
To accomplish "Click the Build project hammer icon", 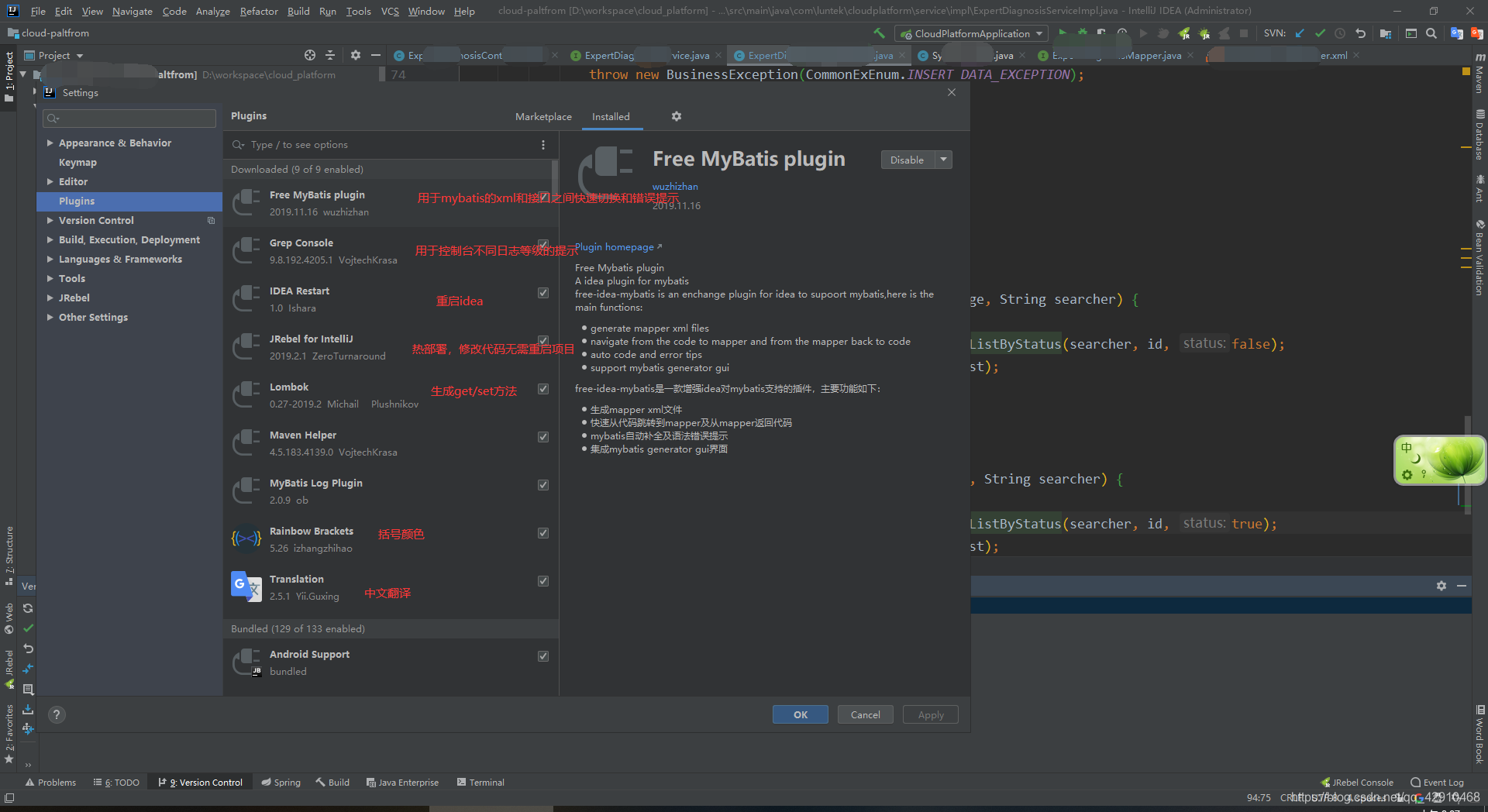I will 879,33.
